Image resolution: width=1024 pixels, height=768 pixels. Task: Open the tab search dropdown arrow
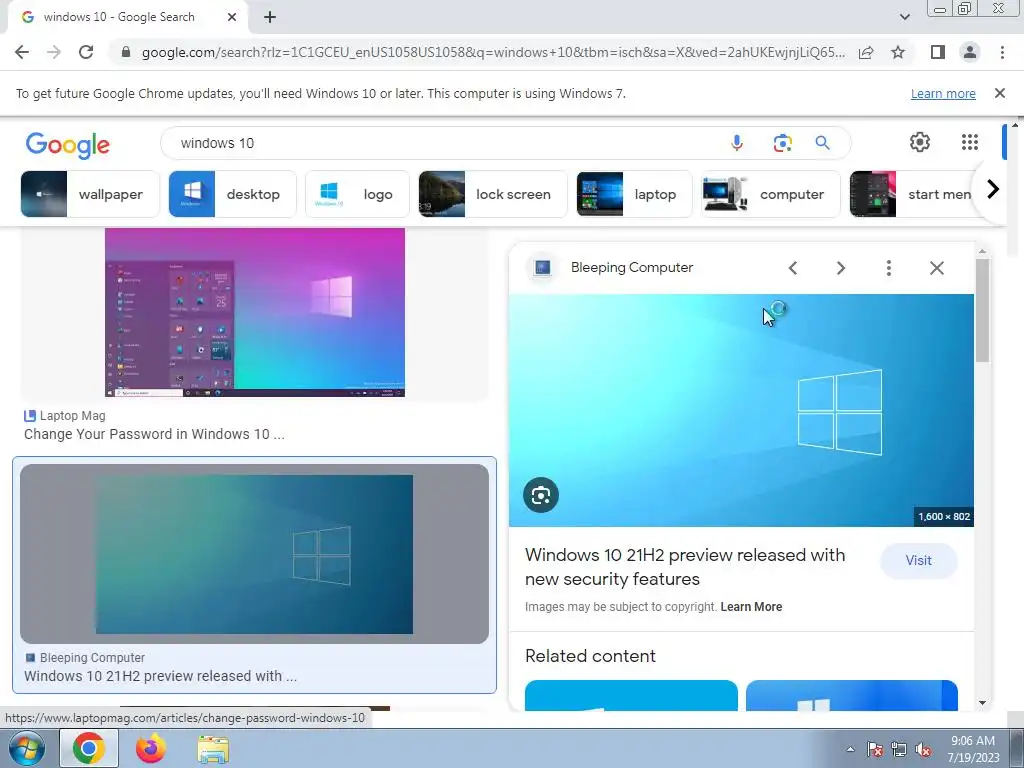pyautogui.click(x=904, y=17)
